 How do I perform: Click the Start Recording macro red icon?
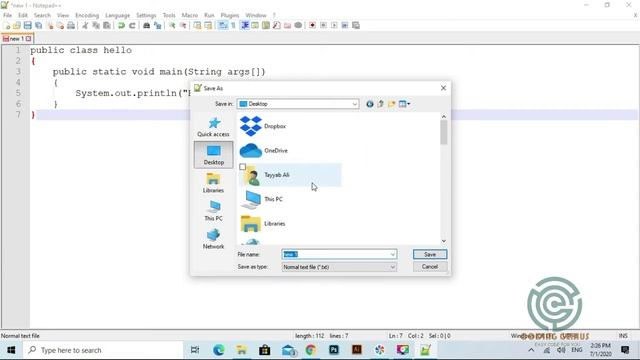point(312,25)
